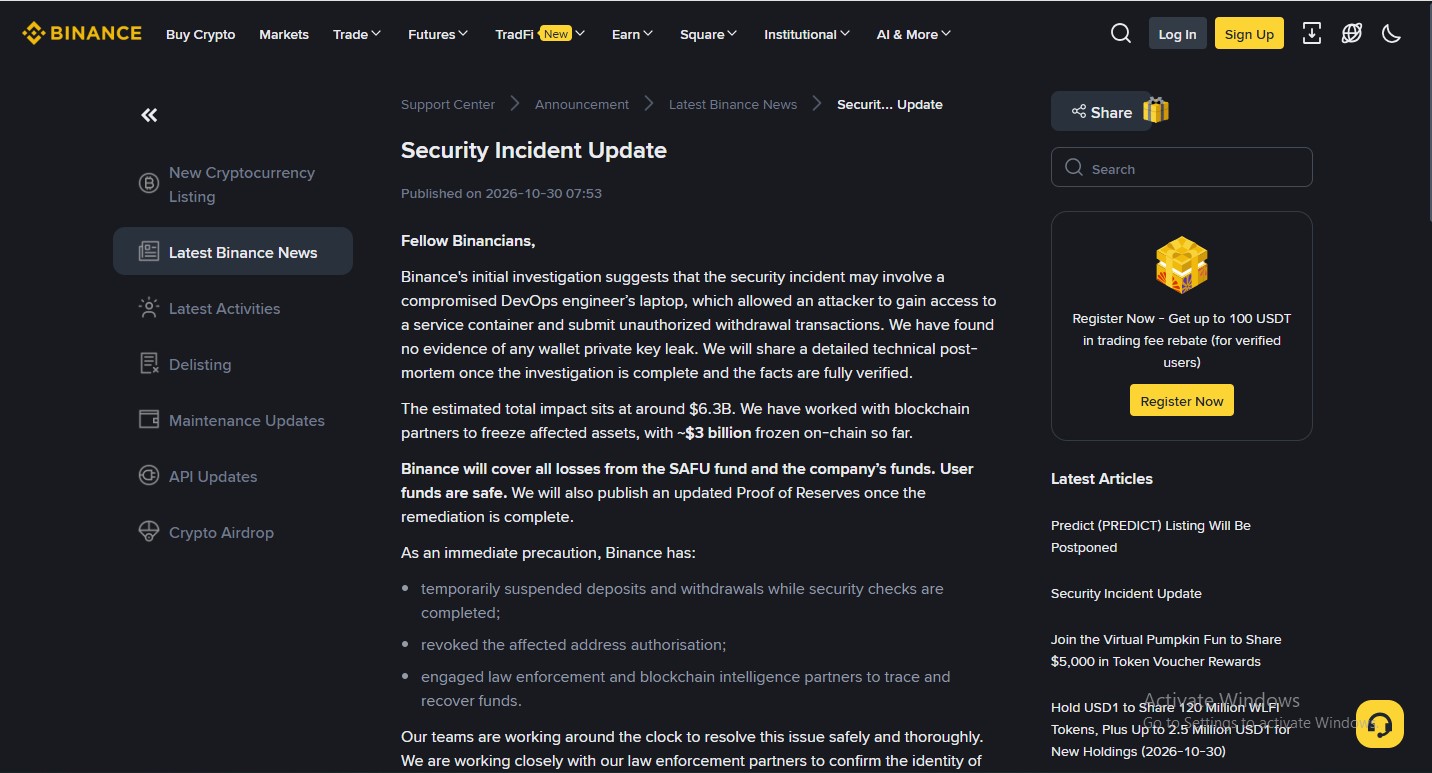Click the Log In button
The image size is (1432, 773).
(1177, 33)
